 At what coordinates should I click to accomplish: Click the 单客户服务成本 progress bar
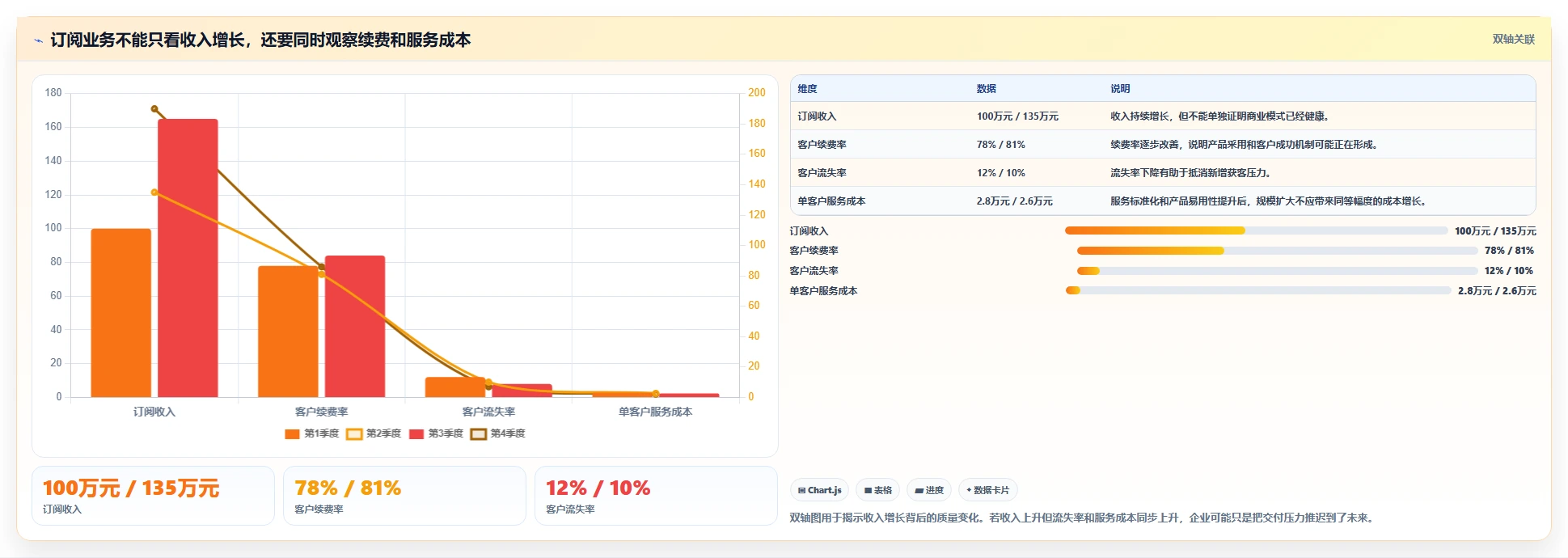coord(1258,290)
